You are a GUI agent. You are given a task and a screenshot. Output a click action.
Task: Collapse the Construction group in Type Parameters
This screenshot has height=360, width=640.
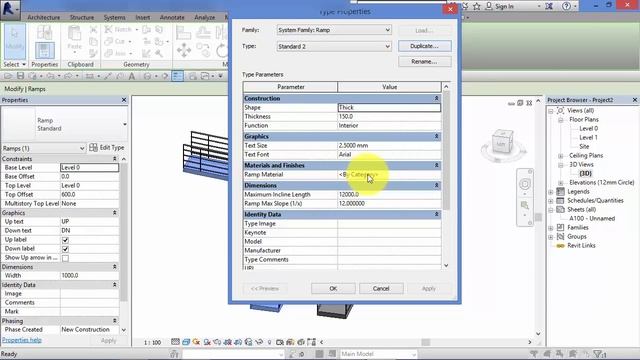pyautogui.click(x=436, y=98)
